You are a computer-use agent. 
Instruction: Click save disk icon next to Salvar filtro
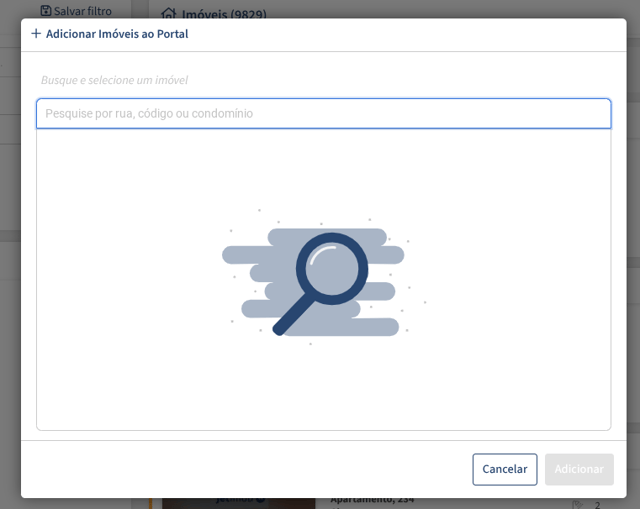pos(46,11)
